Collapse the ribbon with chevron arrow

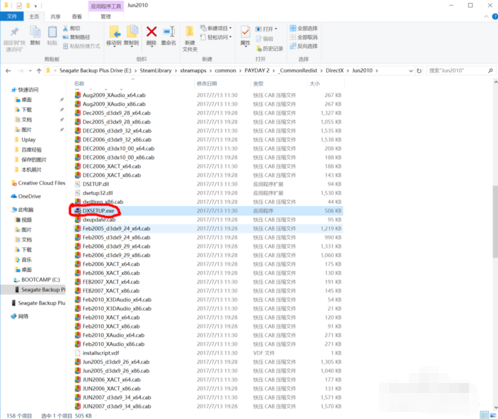click(x=486, y=16)
